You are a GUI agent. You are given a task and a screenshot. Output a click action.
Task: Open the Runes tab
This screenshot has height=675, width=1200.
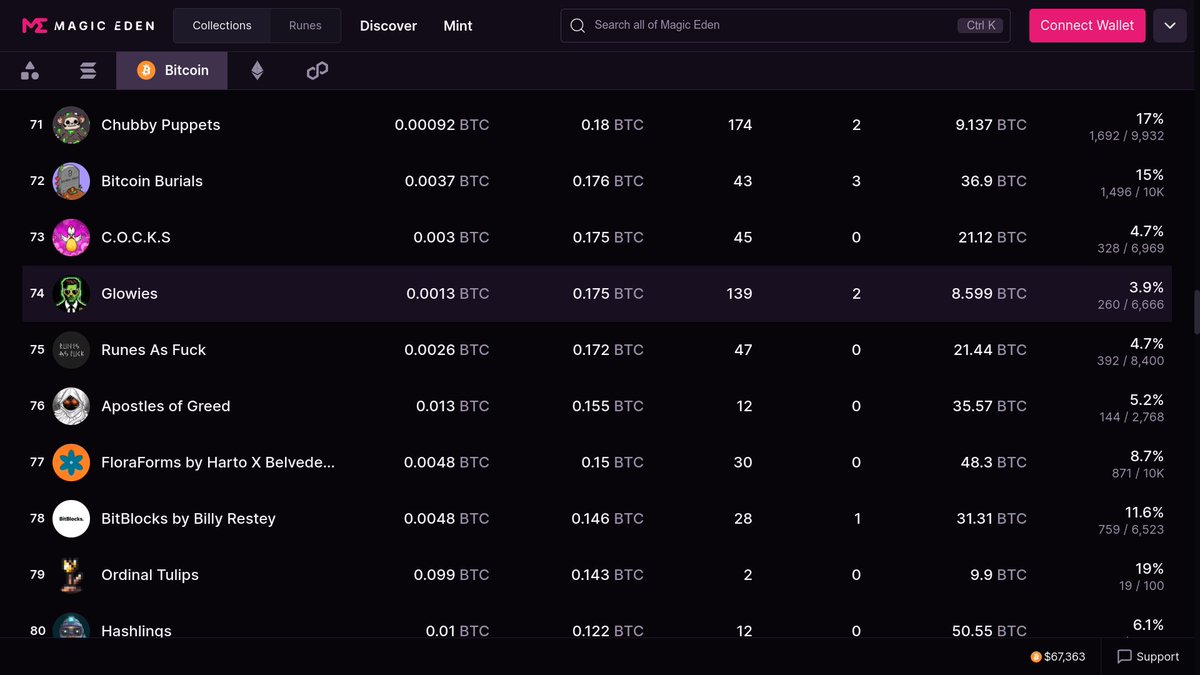click(305, 26)
